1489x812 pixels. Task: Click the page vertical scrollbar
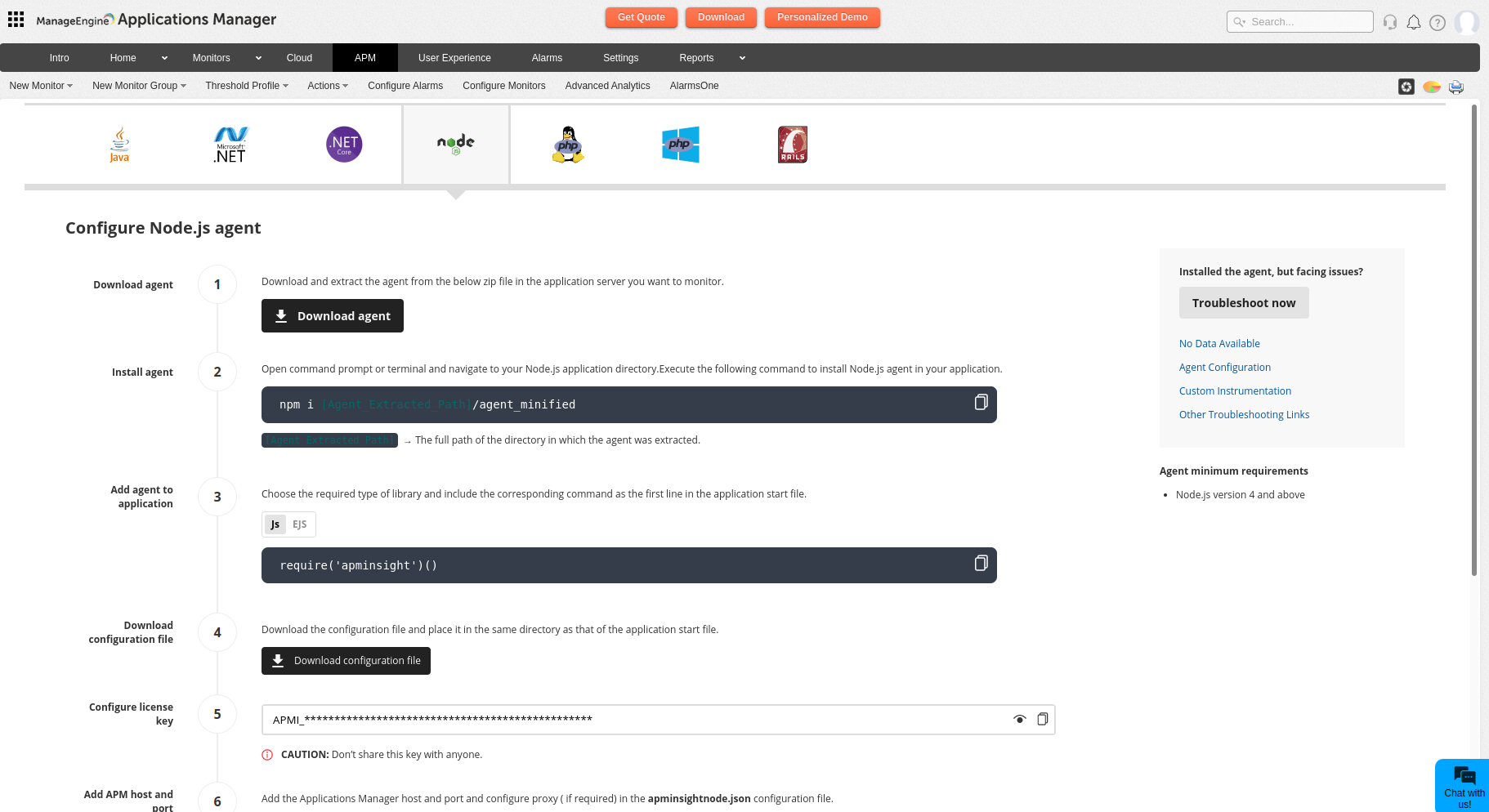1474,340
